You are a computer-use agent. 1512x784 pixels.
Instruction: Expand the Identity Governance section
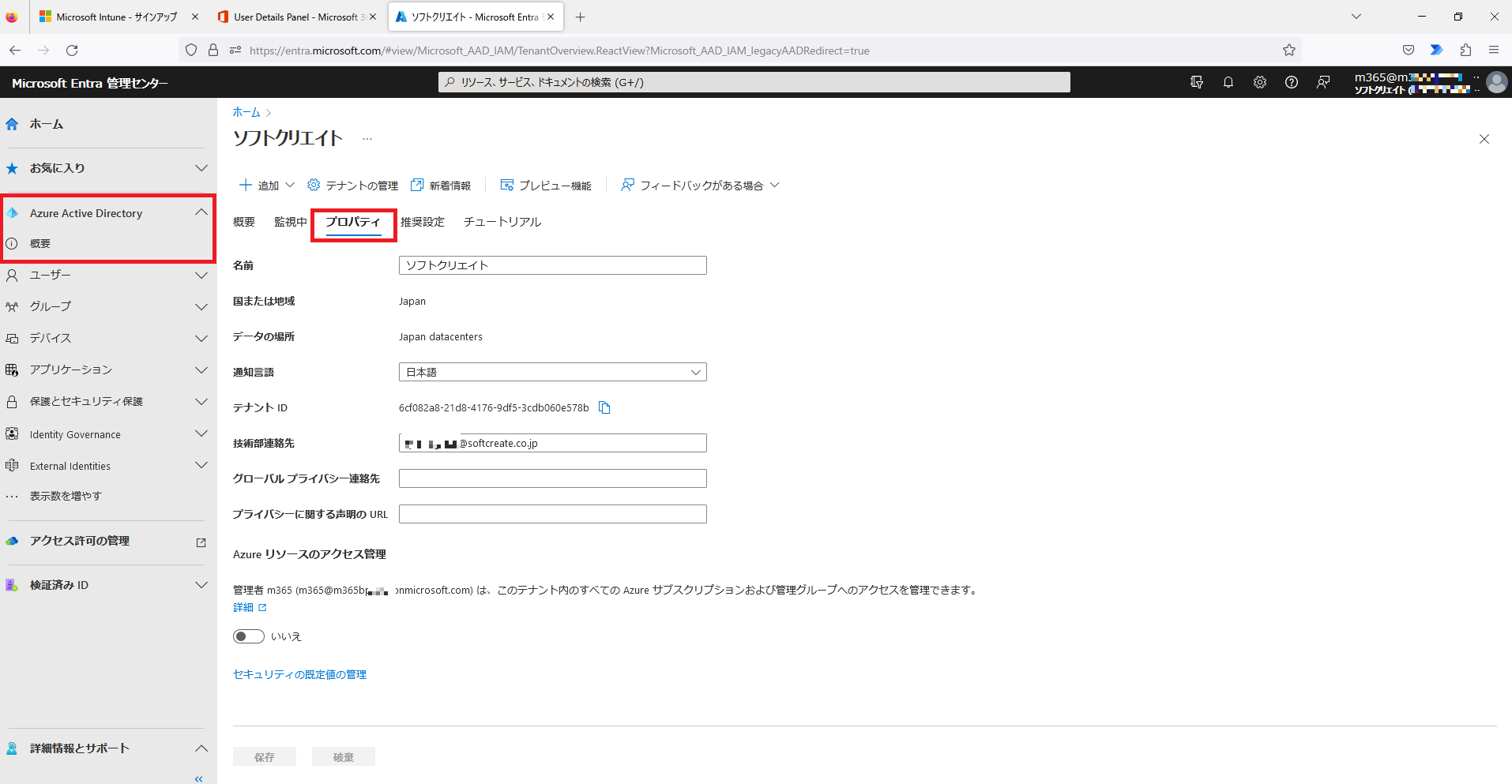201,433
